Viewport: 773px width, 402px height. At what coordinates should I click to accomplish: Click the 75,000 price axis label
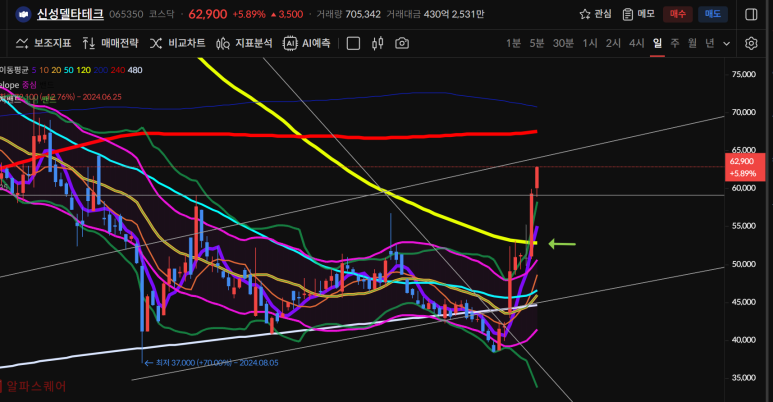tap(744, 74)
